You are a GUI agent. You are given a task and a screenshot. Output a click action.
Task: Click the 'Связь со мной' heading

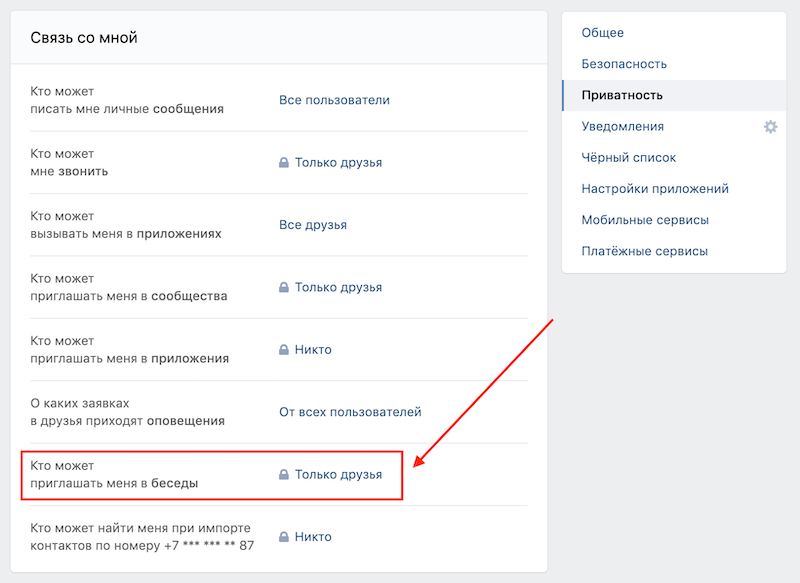pos(84,38)
